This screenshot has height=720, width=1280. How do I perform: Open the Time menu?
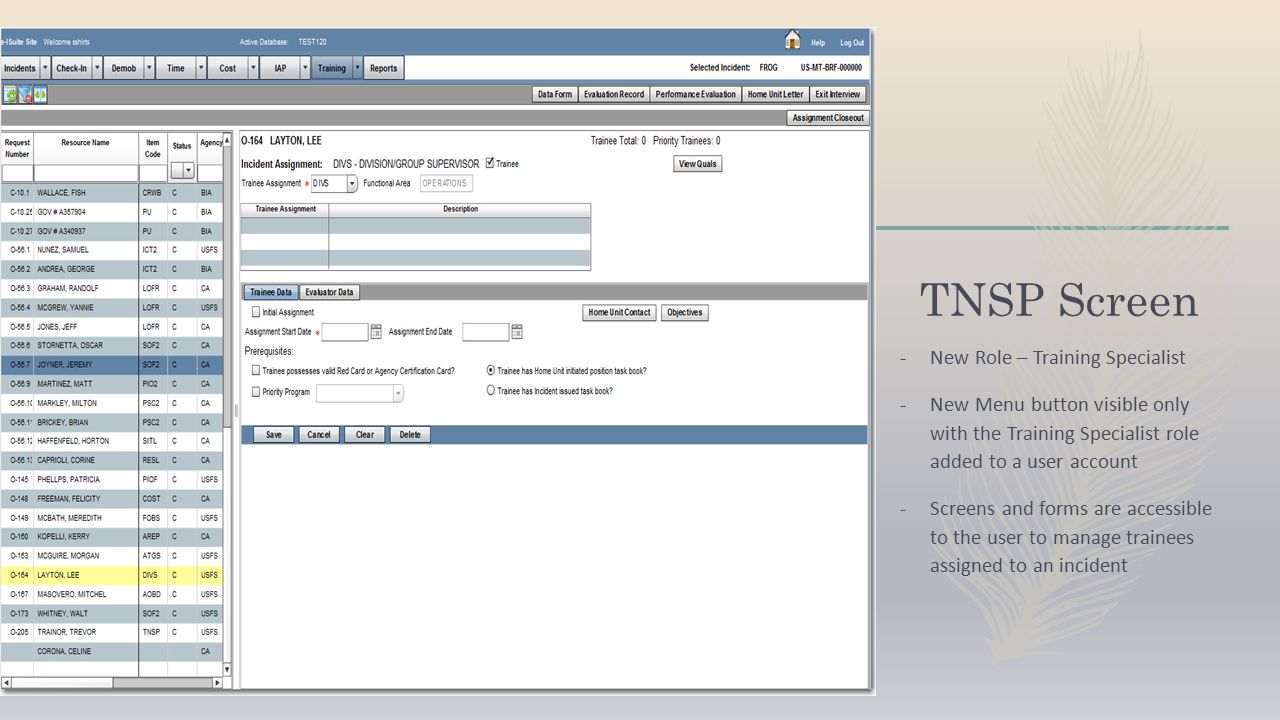tap(176, 68)
